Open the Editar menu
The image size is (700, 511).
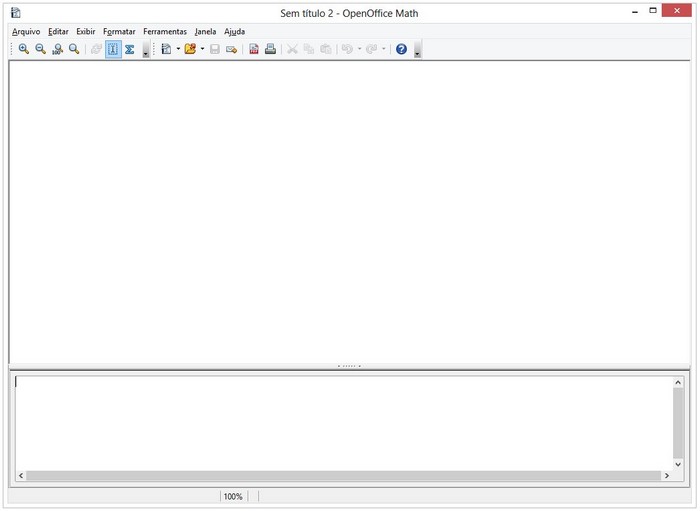[58, 32]
